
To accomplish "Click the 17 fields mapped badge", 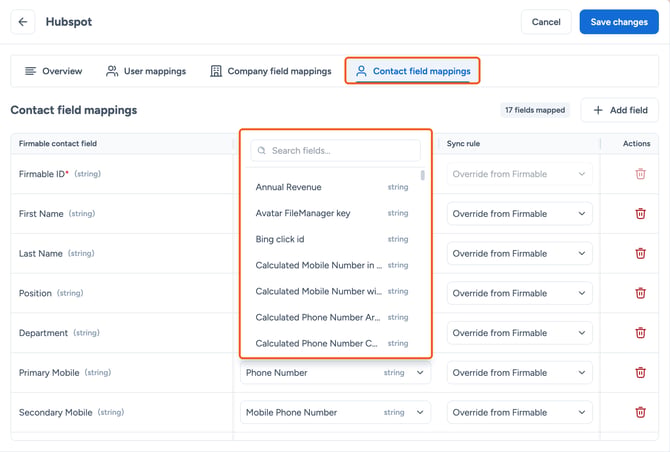I will point(535,110).
